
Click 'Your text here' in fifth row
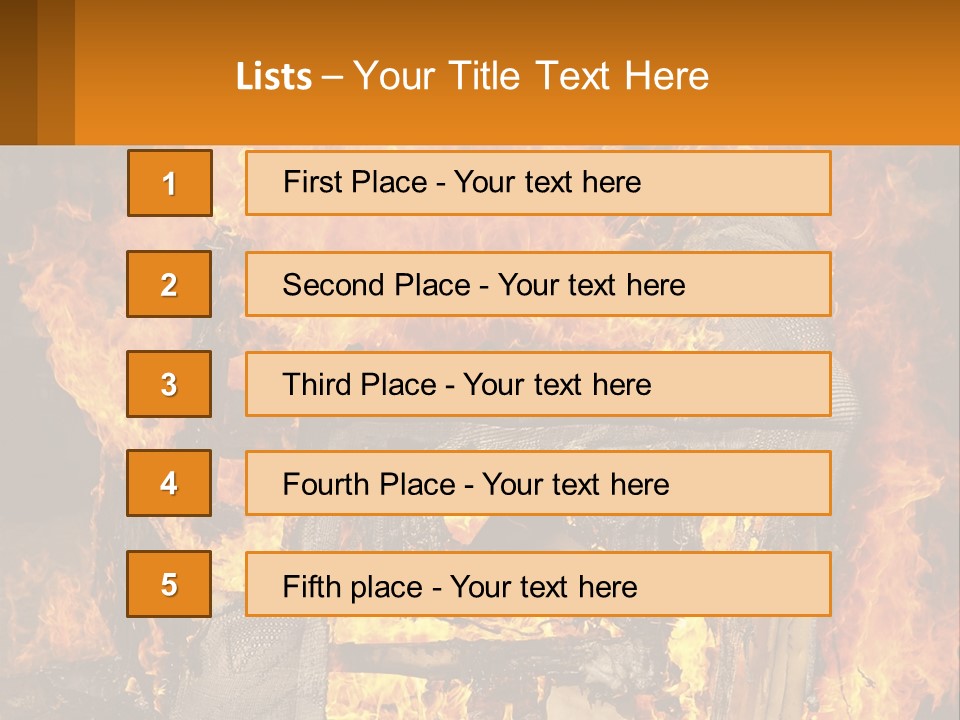(x=543, y=586)
